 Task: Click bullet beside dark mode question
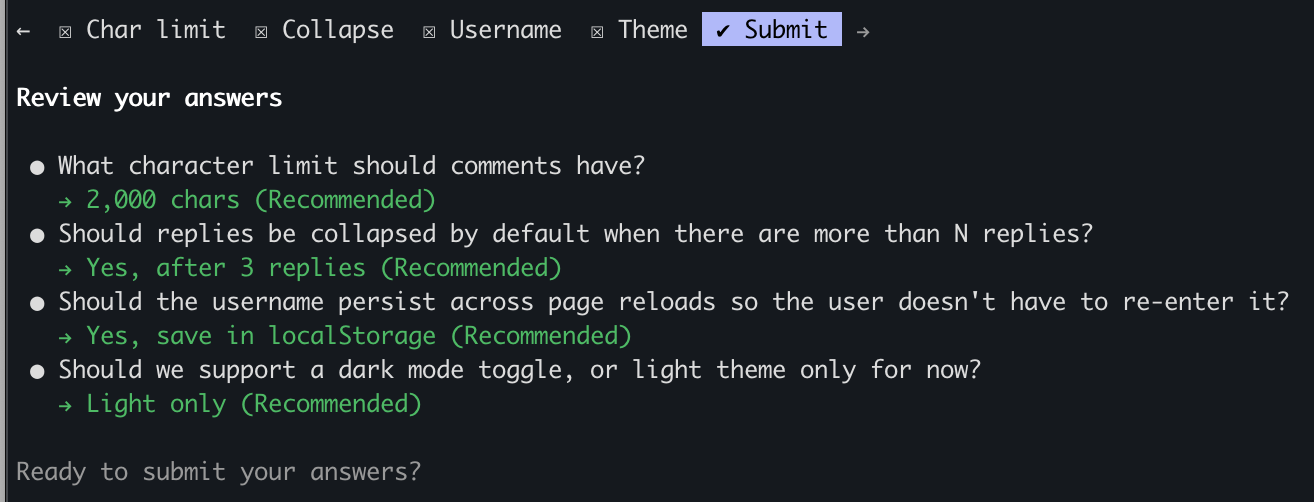click(x=37, y=371)
